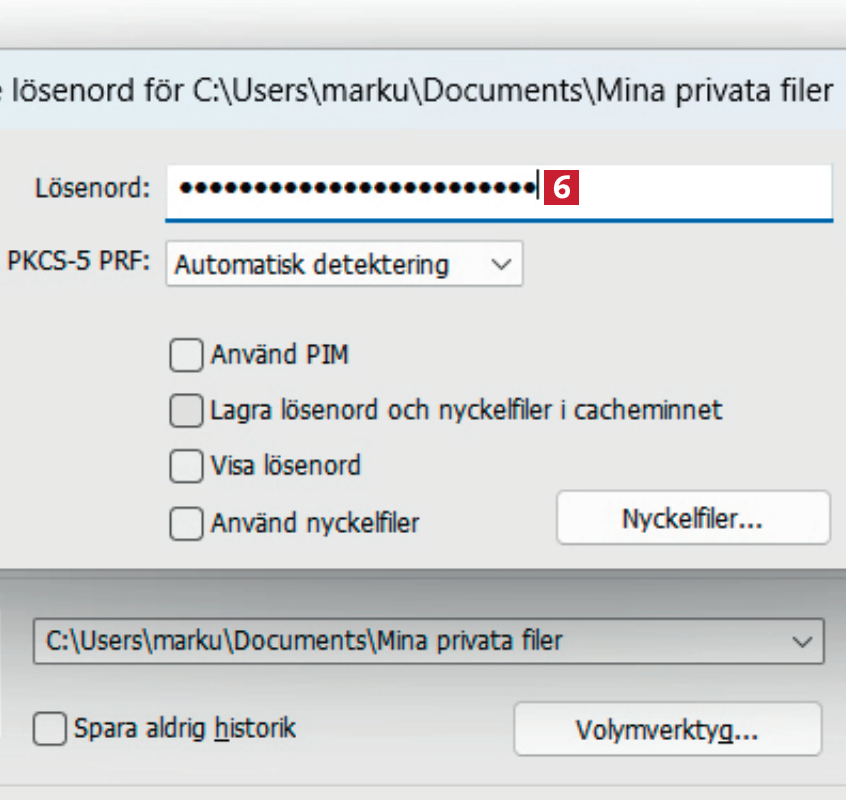
Task: Click the chevron beside Automatisk detektering
Action: pos(502,265)
